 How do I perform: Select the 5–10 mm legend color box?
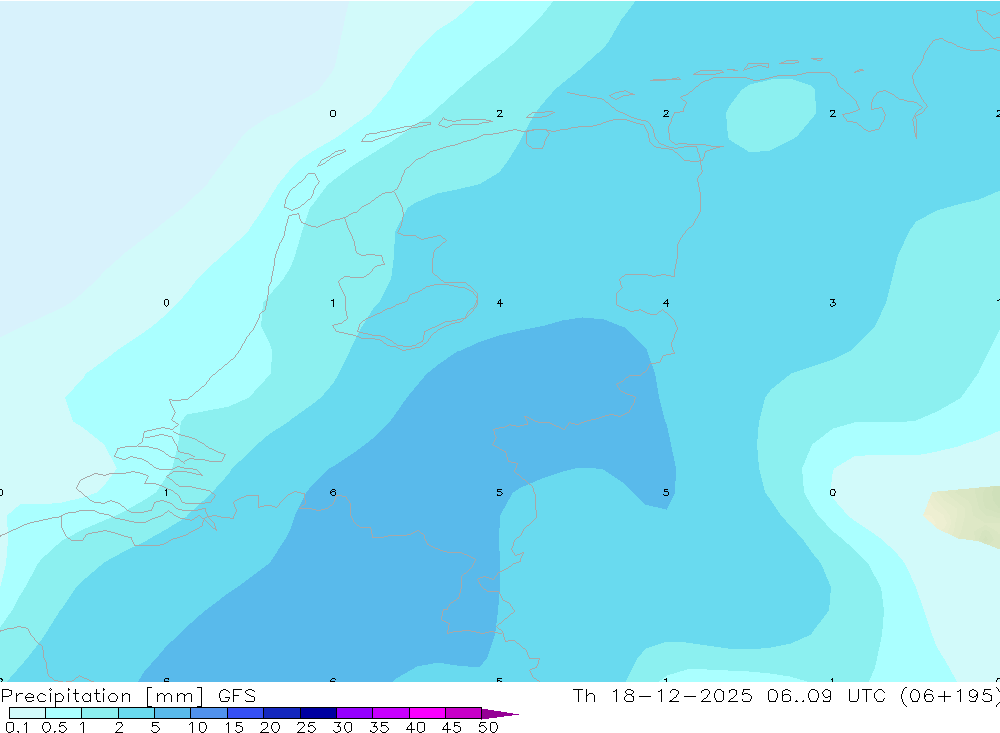tap(173, 713)
